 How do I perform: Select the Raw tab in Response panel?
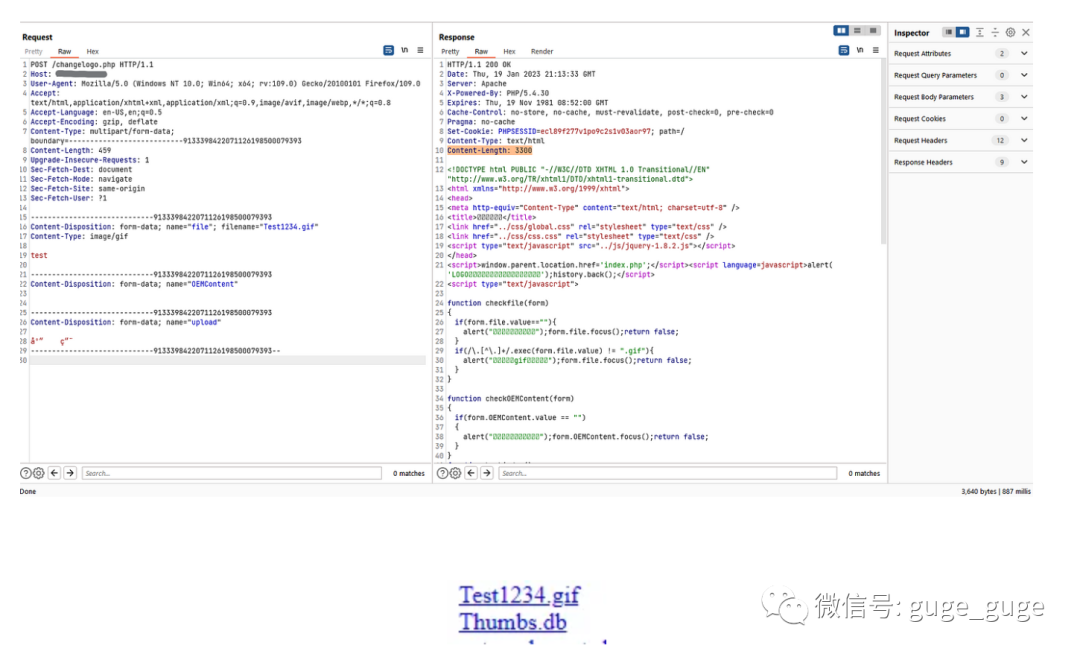tap(481, 52)
